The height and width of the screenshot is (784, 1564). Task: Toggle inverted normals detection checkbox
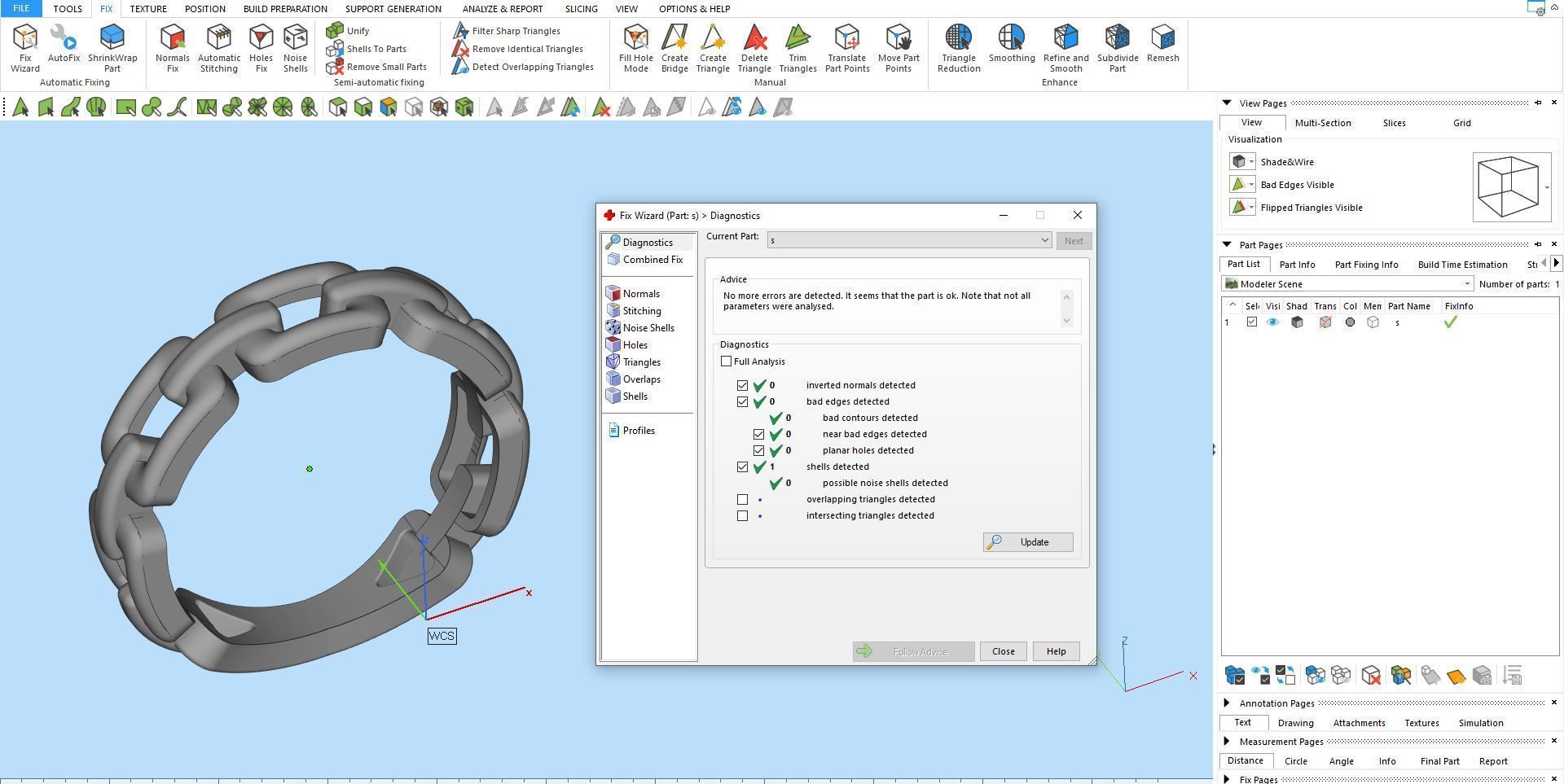742,385
